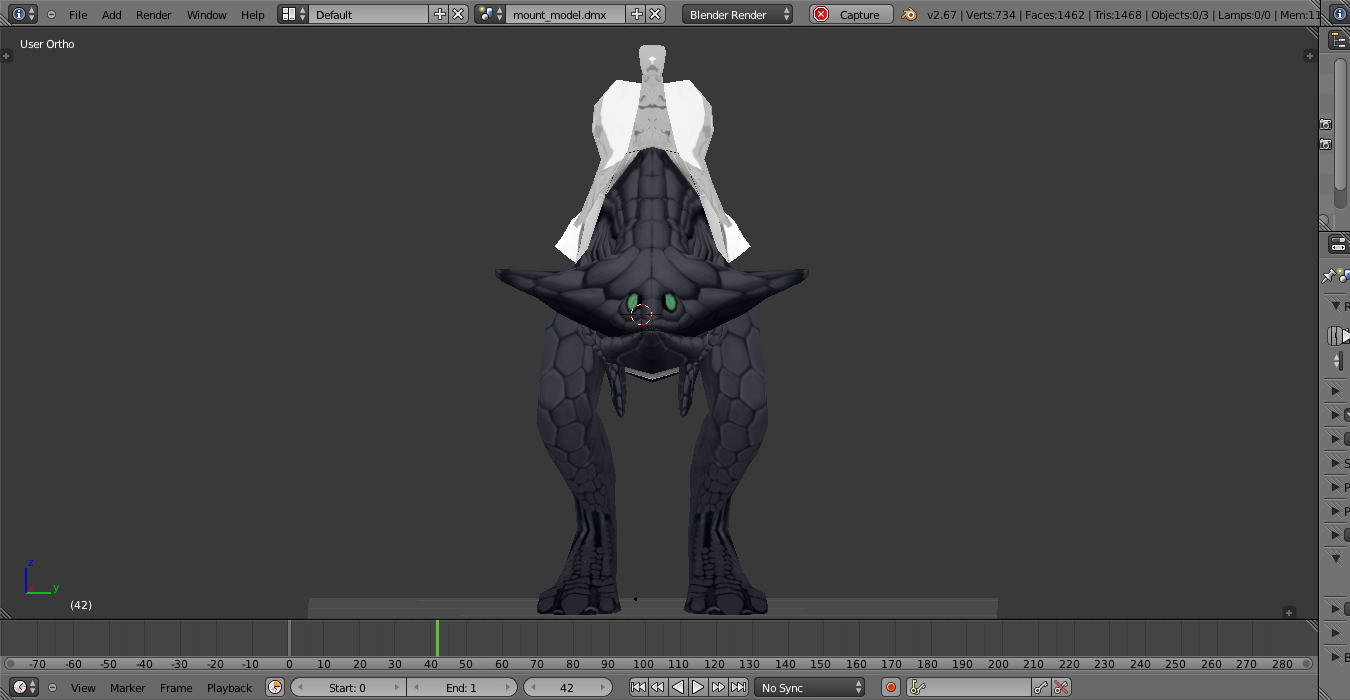Open the Add menu
1350x700 pixels.
112,15
